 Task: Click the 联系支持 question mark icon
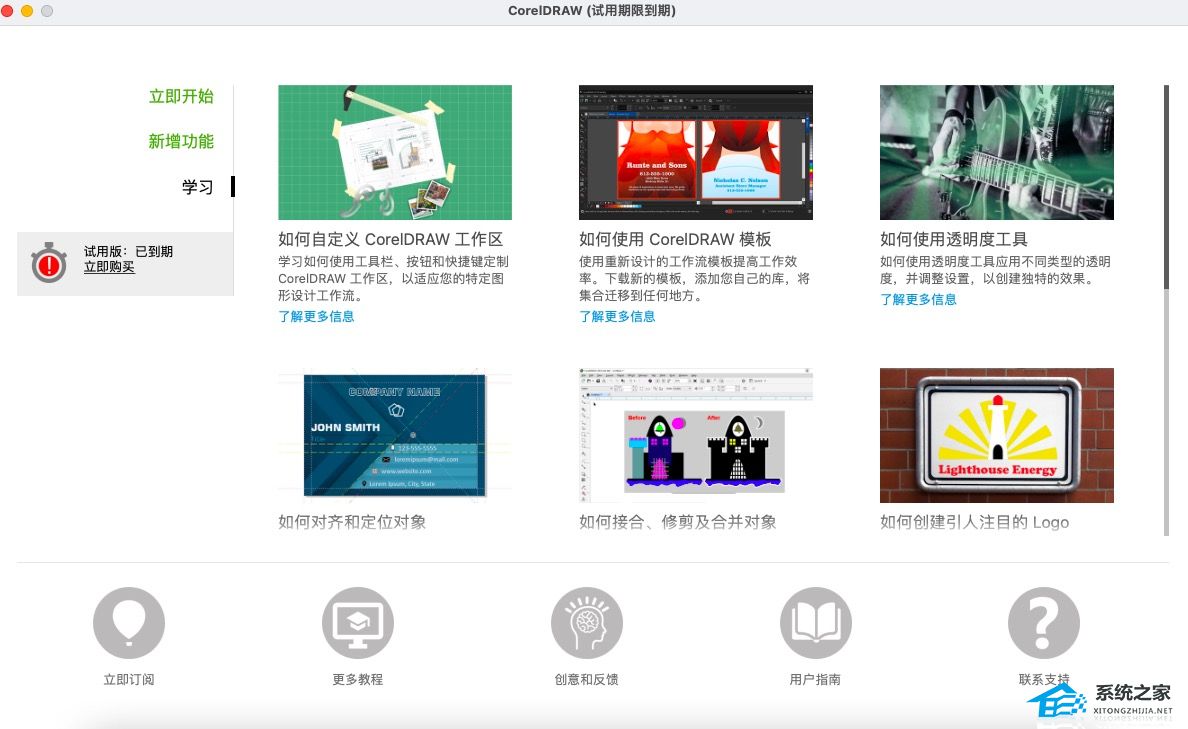1044,623
